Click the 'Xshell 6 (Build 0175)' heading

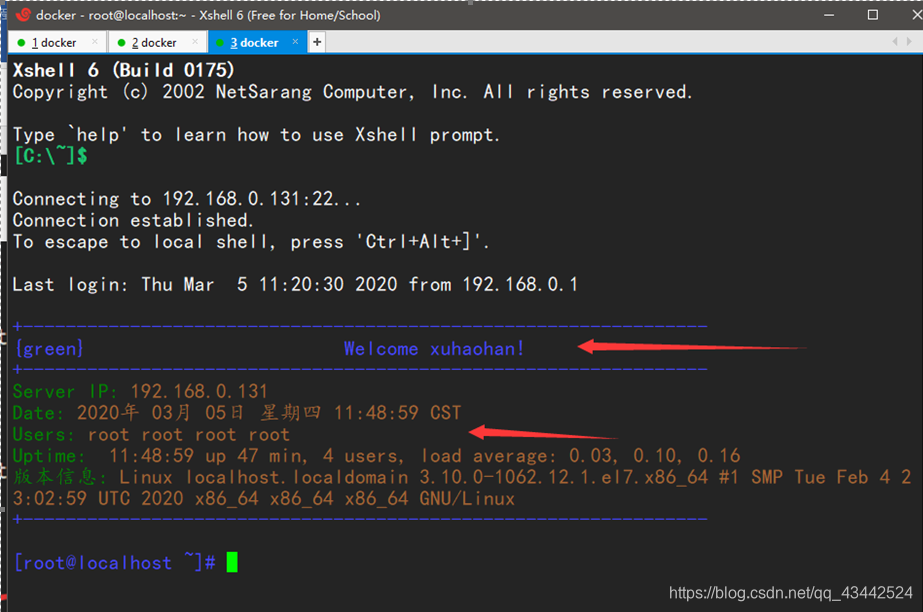coord(124,70)
